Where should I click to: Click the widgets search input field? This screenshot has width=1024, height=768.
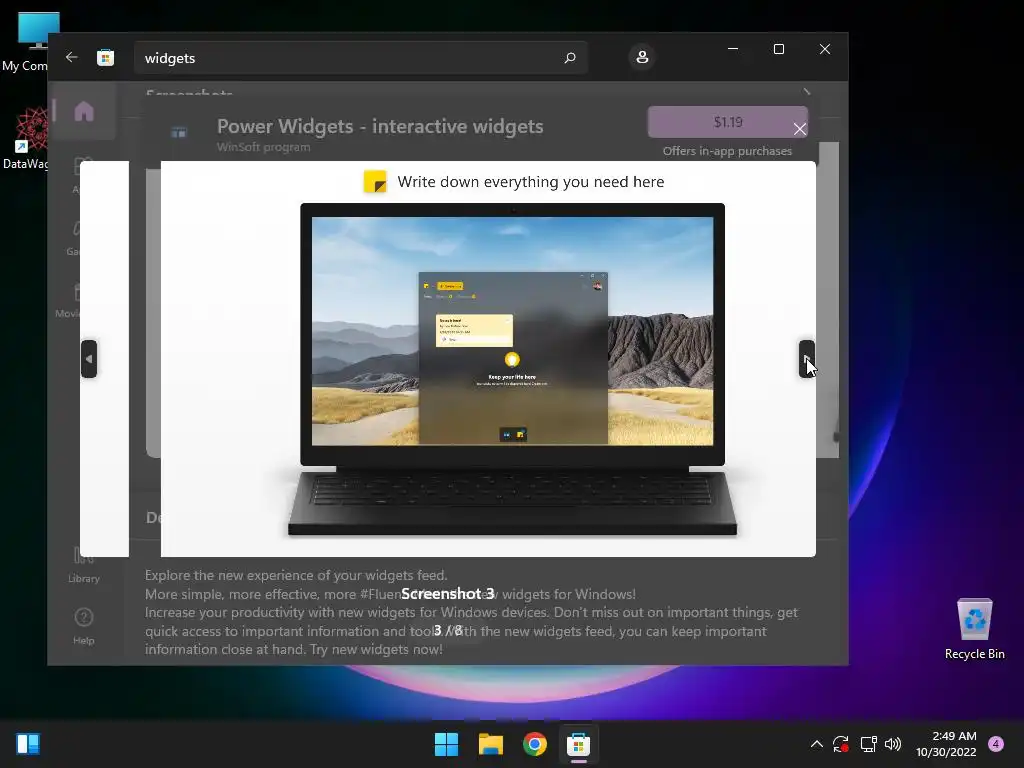pos(360,58)
